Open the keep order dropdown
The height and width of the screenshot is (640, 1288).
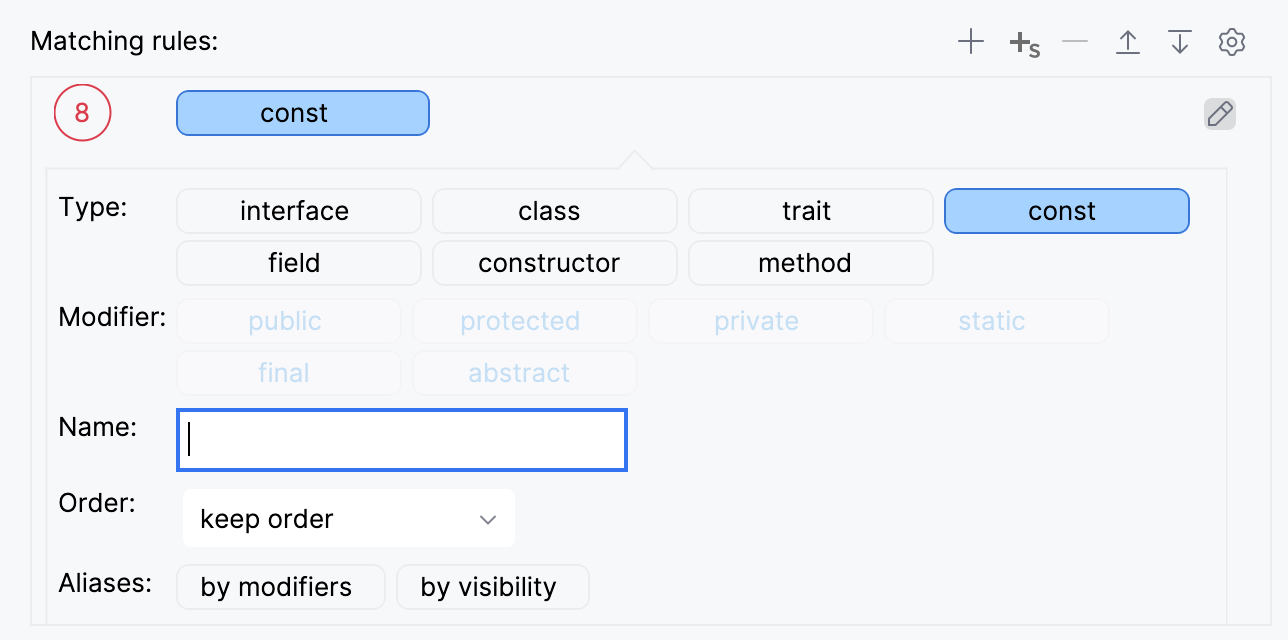pos(348,518)
